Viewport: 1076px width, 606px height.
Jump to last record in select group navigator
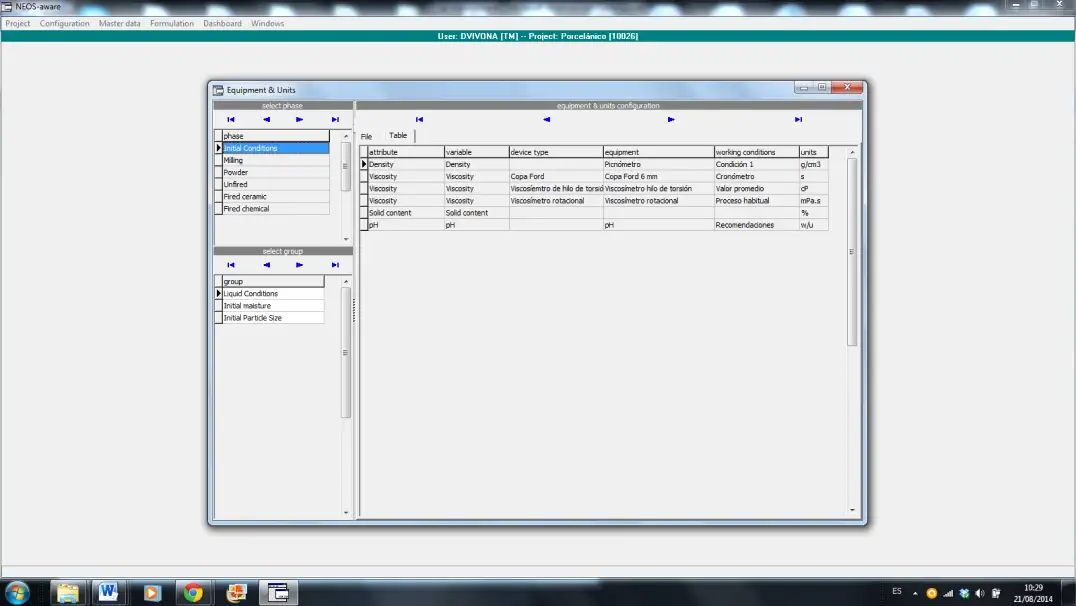click(x=335, y=266)
